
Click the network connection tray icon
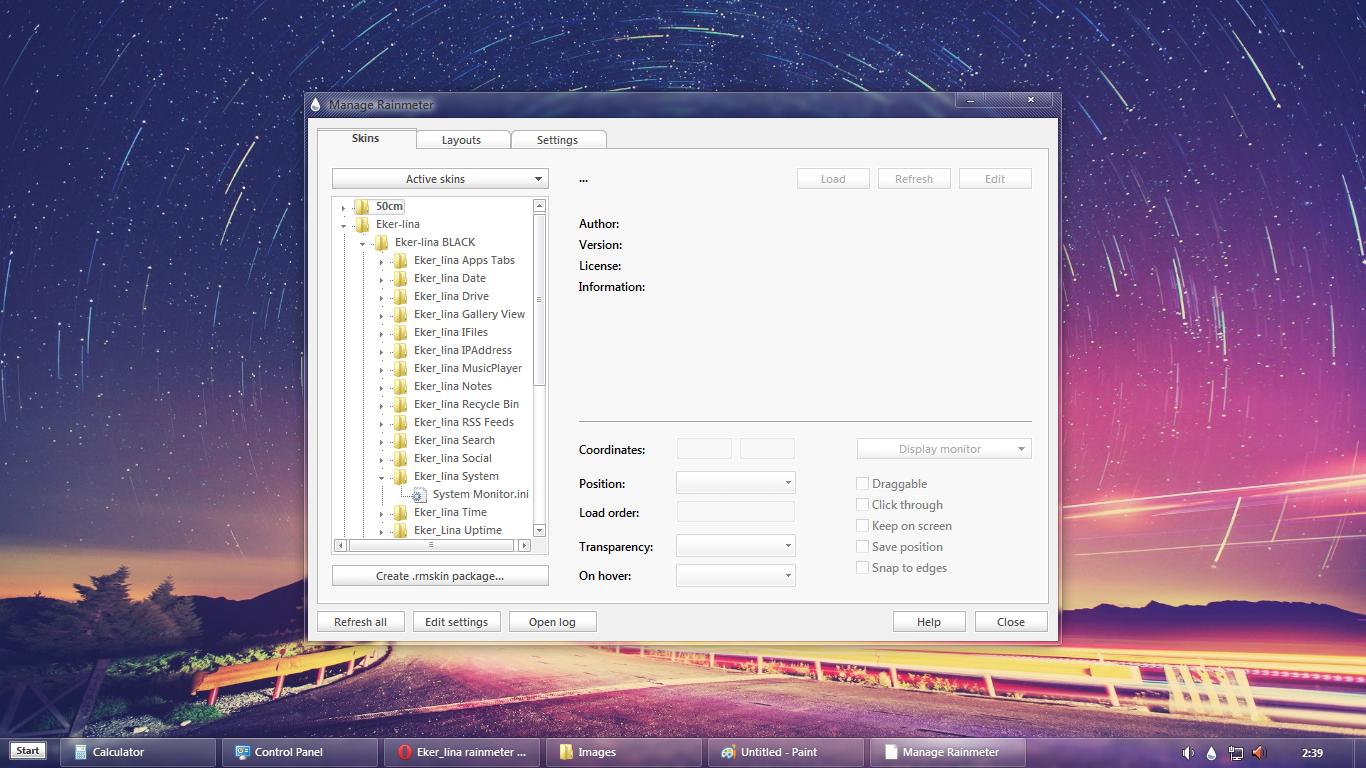click(x=1236, y=753)
